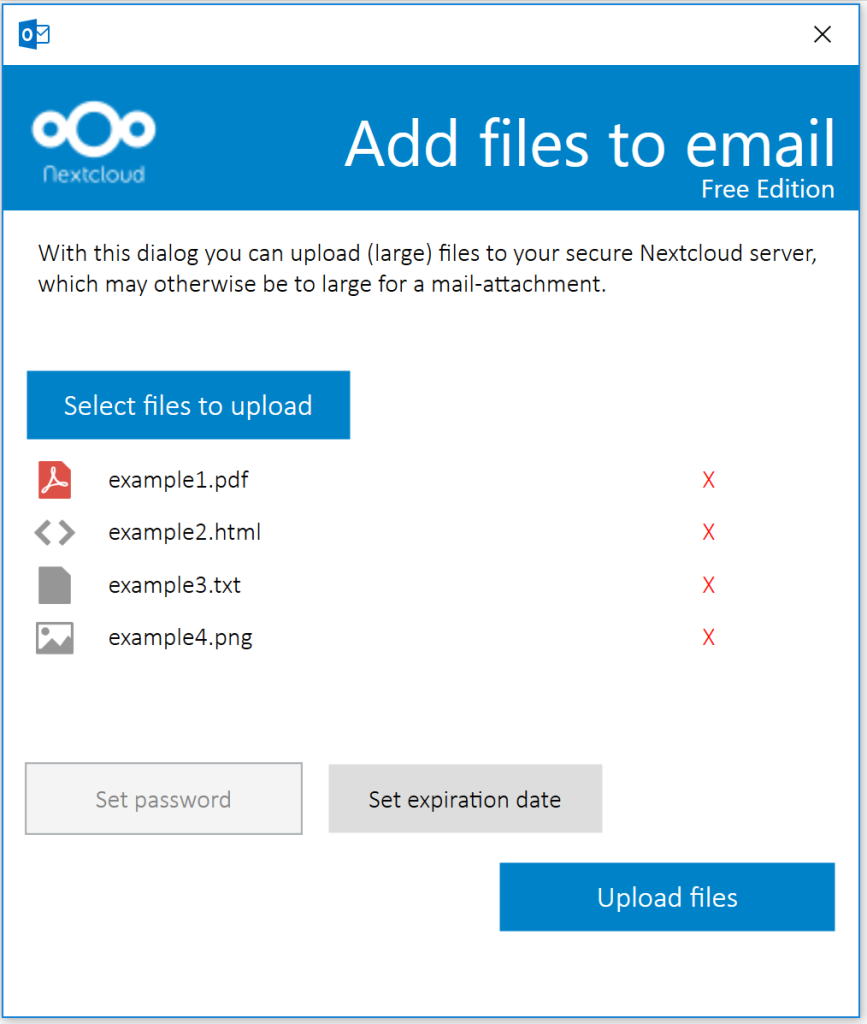Select the example4.png file name
The height and width of the screenshot is (1024, 867).
click(x=180, y=638)
